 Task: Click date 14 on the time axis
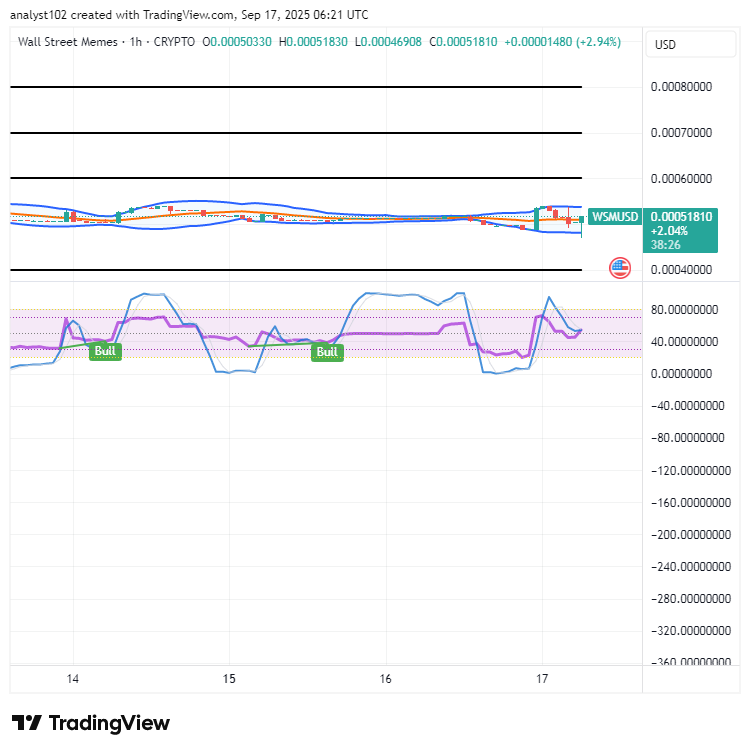[x=73, y=679]
